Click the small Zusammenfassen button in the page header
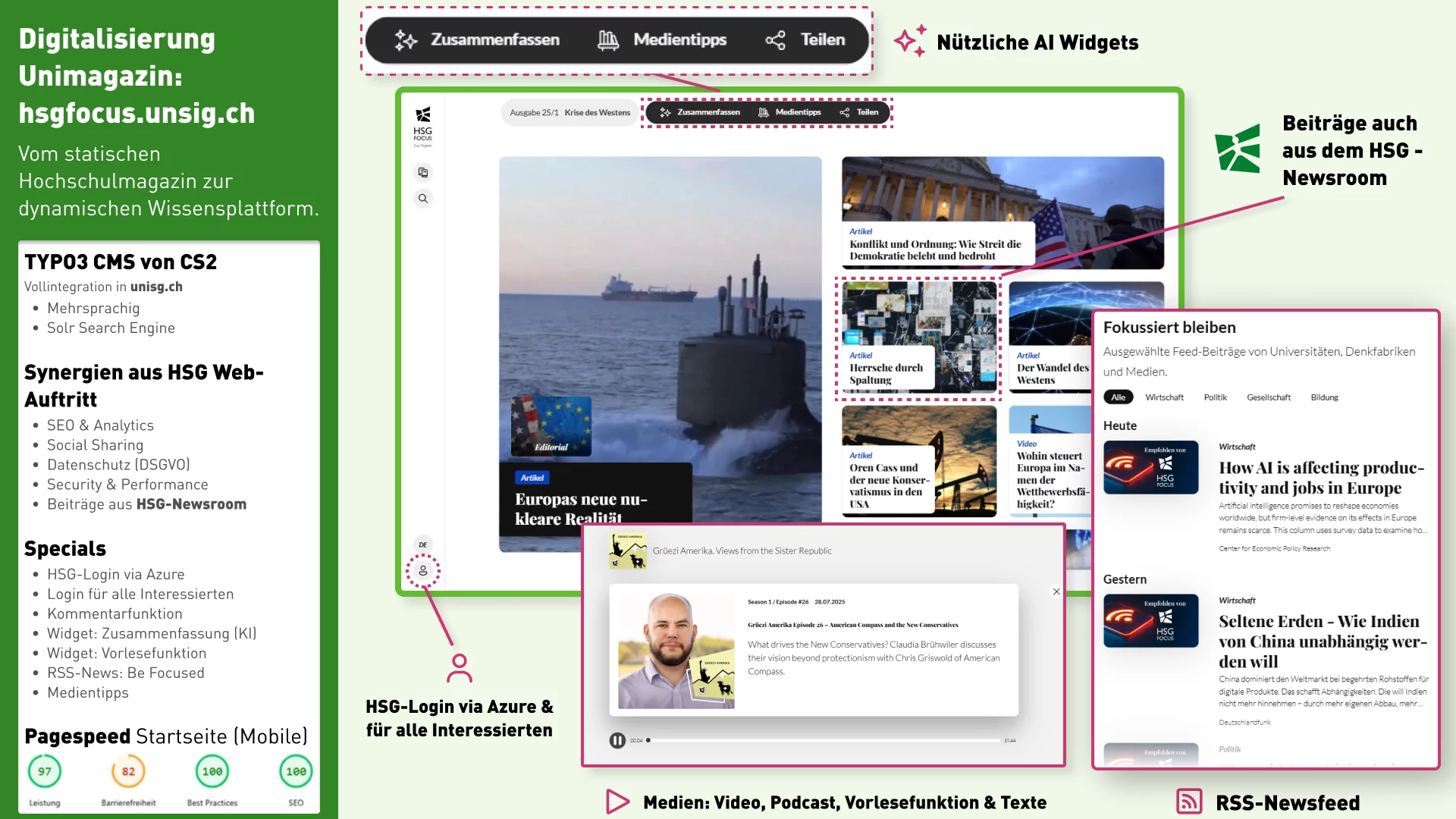1456x819 pixels. [x=699, y=112]
